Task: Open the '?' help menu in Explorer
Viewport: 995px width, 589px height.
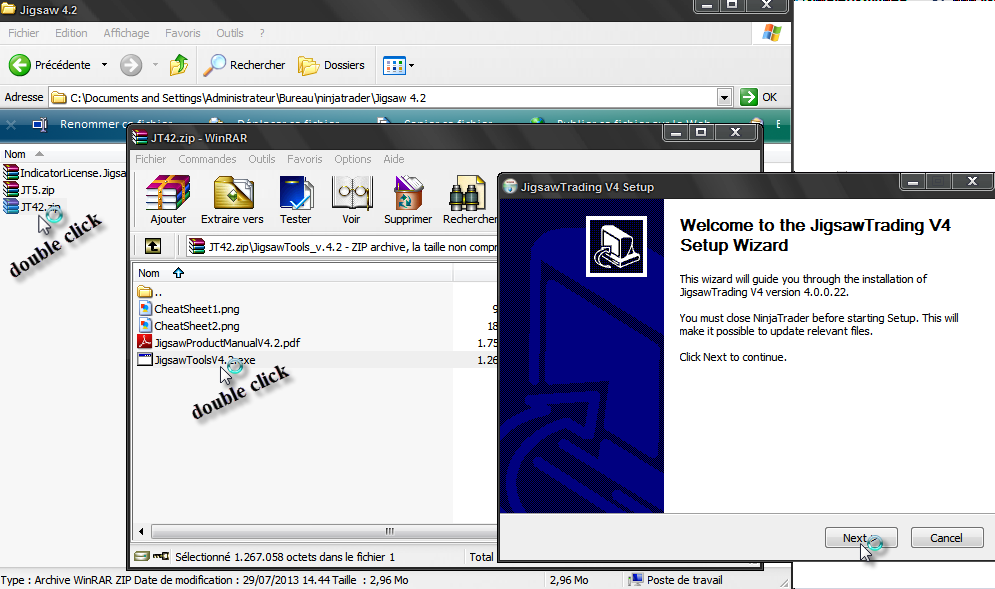Action: point(262,33)
